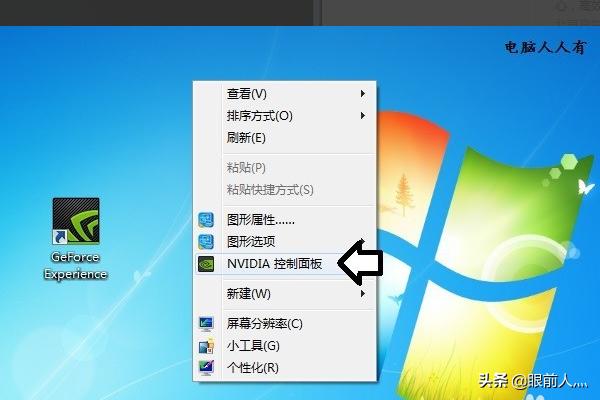The width and height of the screenshot is (600, 400).
Task: Open 图形选项 menu entry
Action: (284, 242)
